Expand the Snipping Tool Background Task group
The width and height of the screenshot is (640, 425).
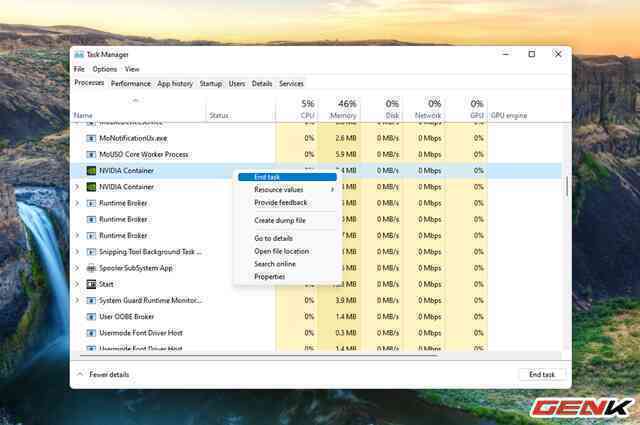pyautogui.click(x=77, y=252)
